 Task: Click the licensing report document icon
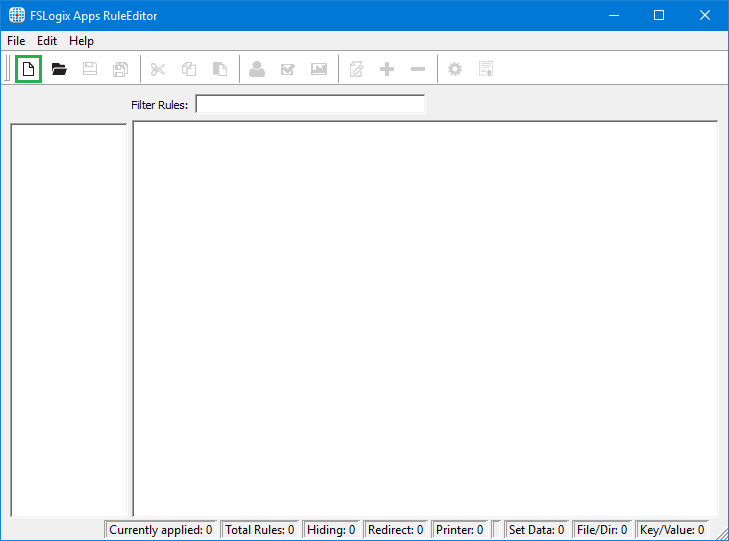point(486,69)
